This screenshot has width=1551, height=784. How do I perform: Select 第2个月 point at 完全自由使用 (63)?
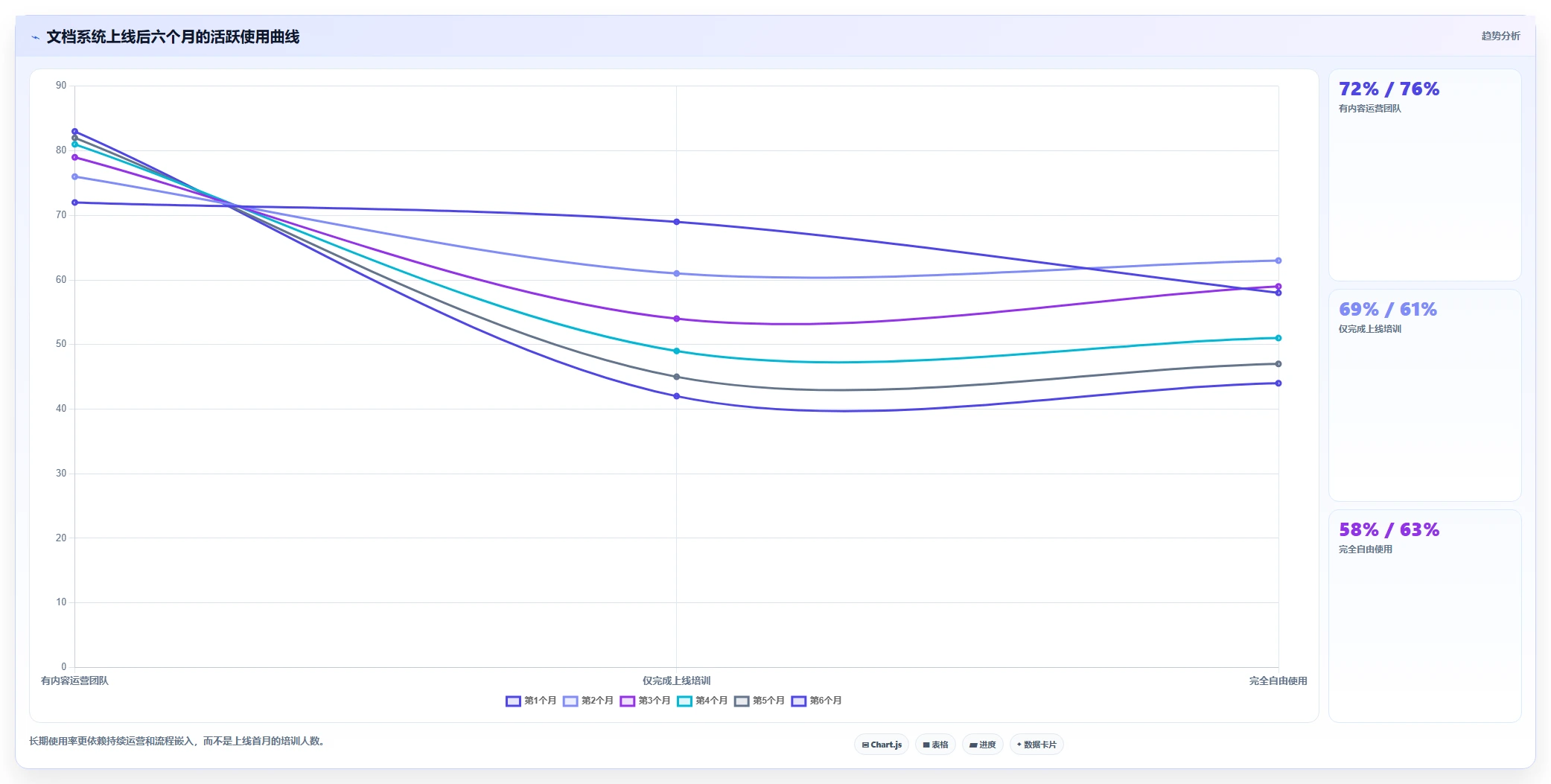[x=1278, y=261]
